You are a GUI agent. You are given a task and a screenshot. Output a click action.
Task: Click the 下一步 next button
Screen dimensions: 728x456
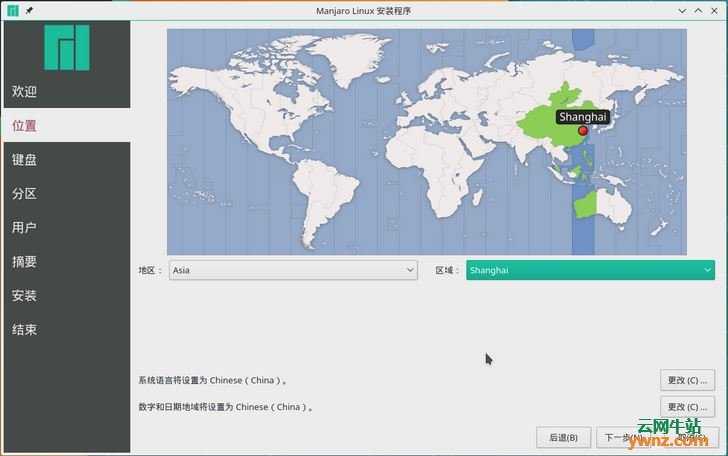pyautogui.click(x=624, y=437)
